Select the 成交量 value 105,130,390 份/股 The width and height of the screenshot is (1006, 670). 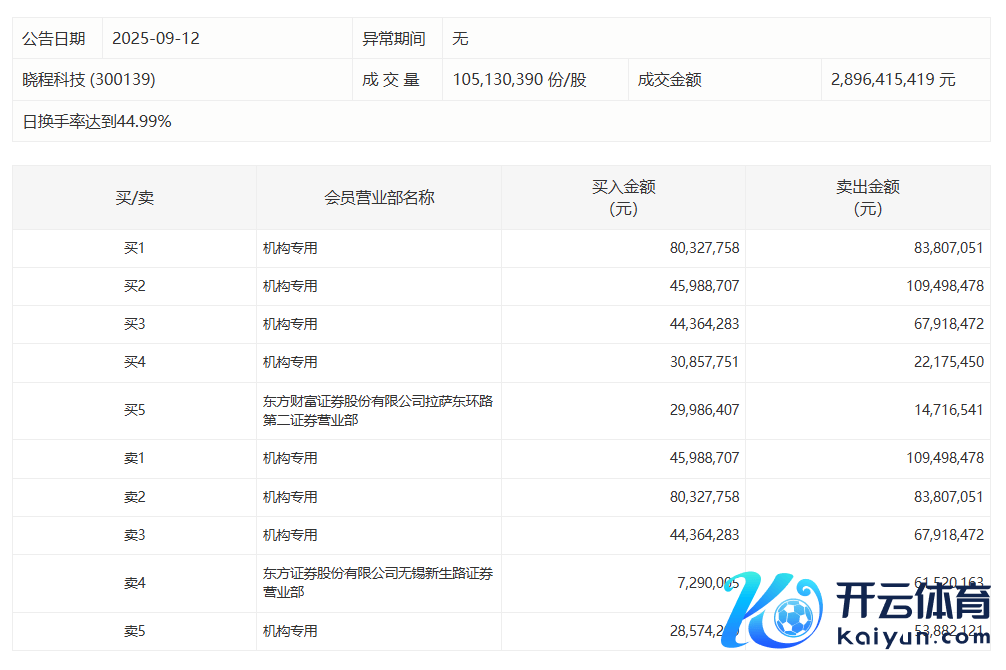click(x=519, y=80)
